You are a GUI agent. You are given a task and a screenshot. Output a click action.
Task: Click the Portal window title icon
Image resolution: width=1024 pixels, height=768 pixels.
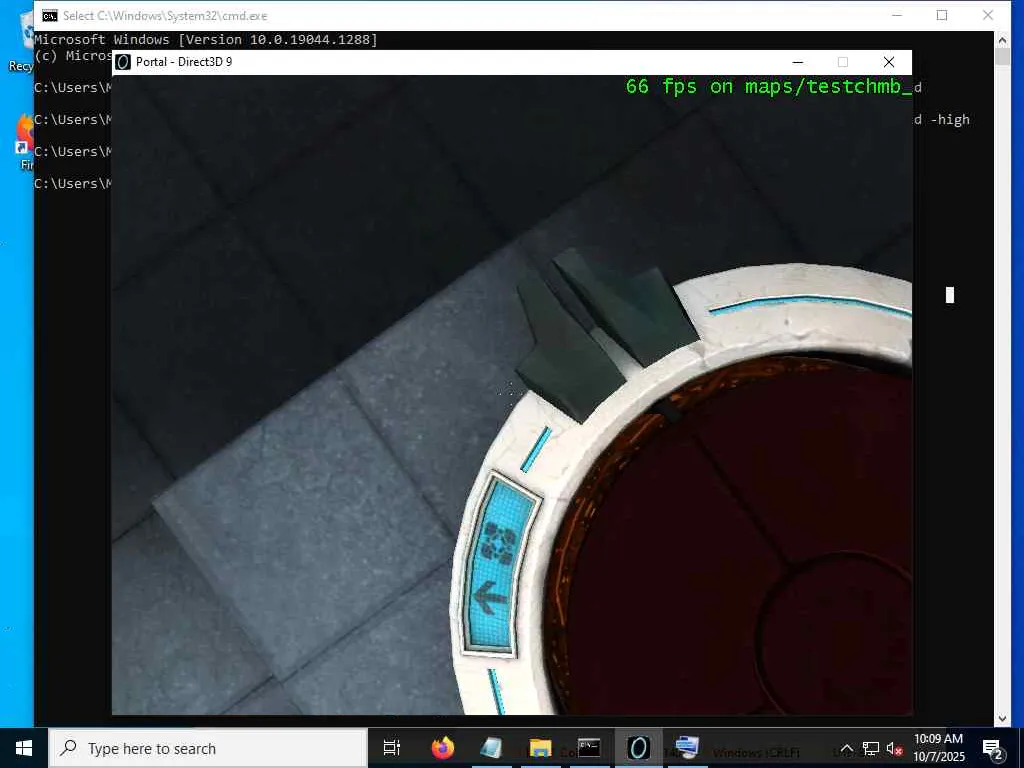(123, 62)
